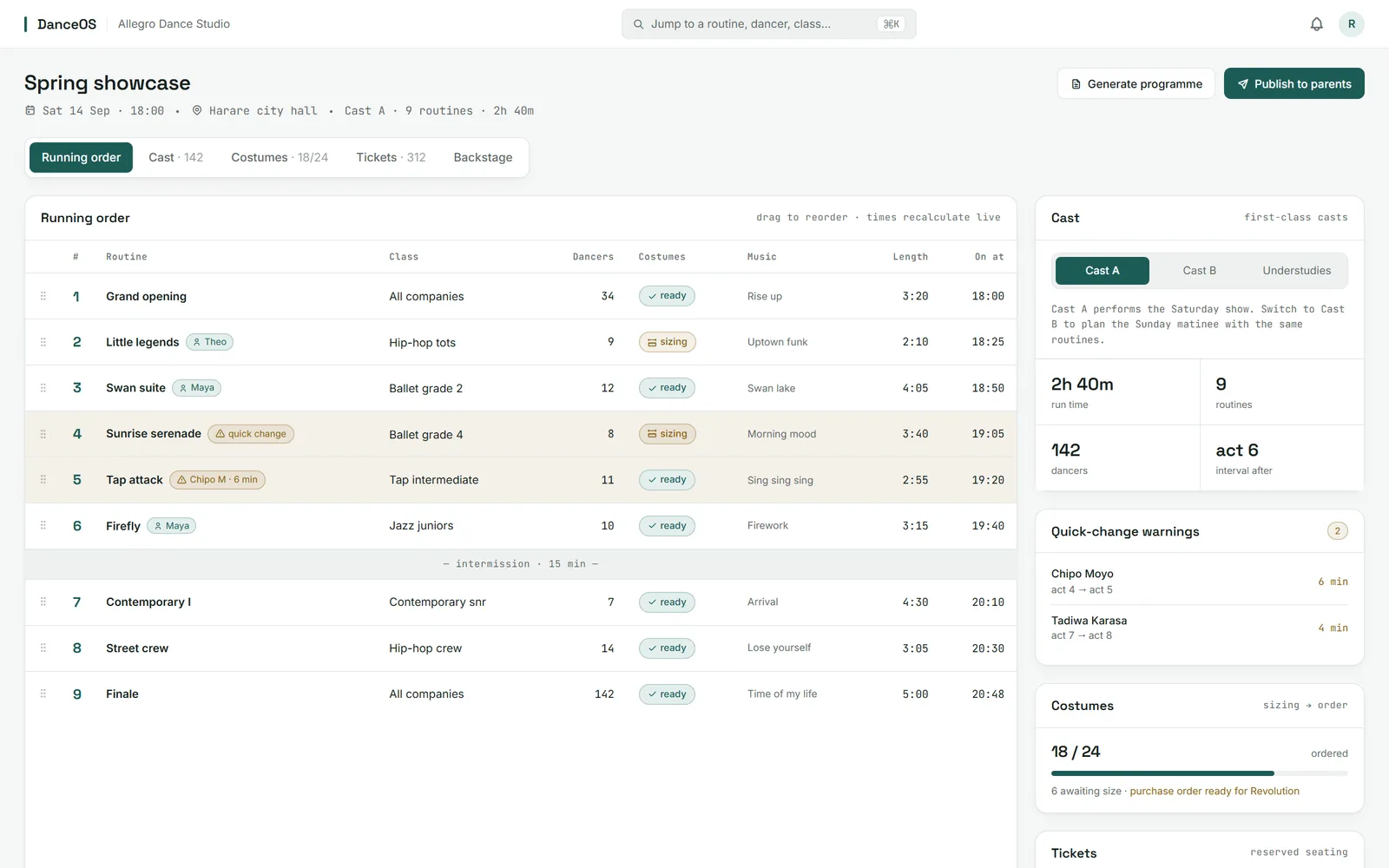1389x868 pixels.
Task: Switch to the Tickets 312 tab
Action: [391, 157]
